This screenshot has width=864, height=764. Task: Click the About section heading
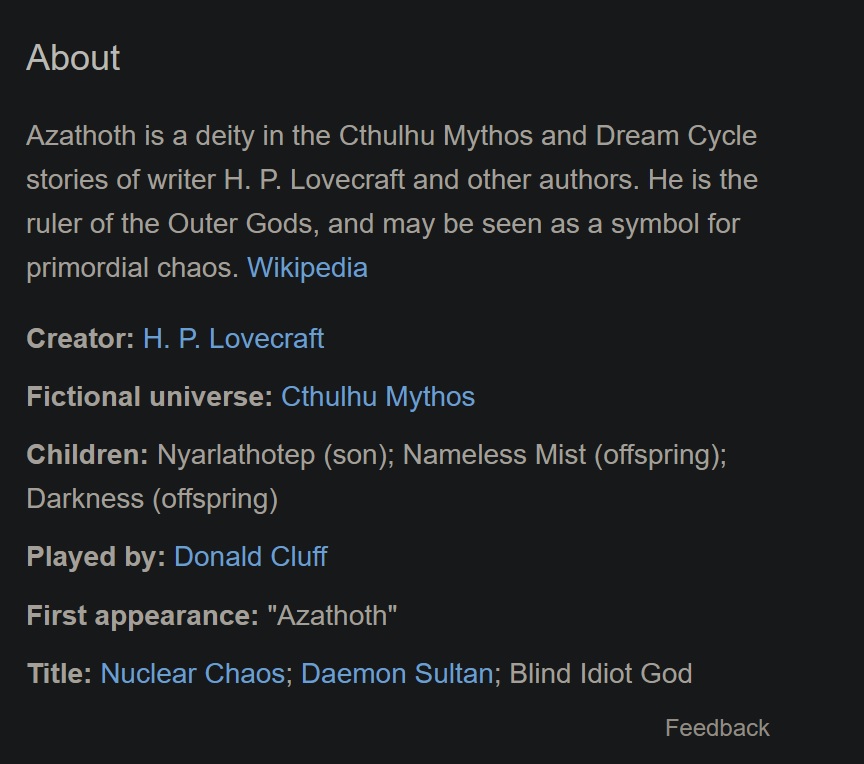[x=73, y=57]
